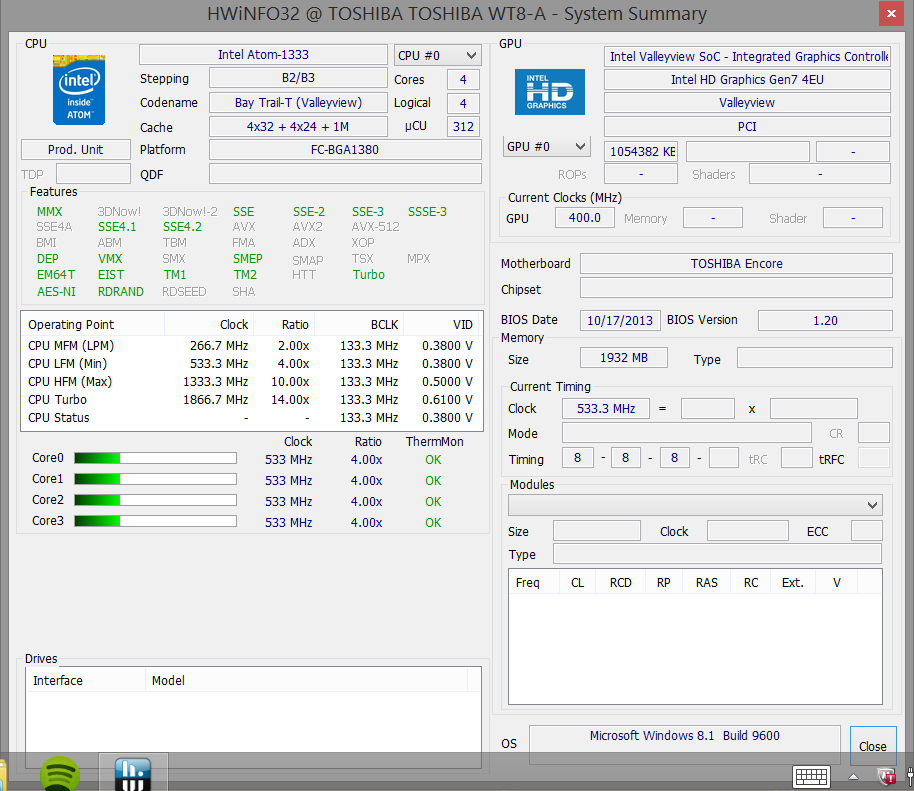
Task: Click the Close button
Action: pos(873,746)
